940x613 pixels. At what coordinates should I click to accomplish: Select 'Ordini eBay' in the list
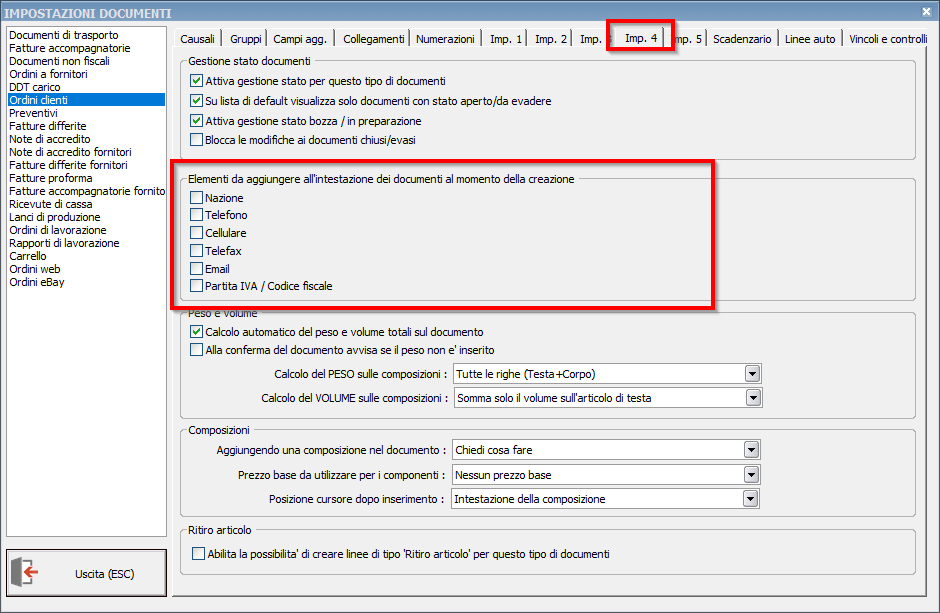point(86,282)
